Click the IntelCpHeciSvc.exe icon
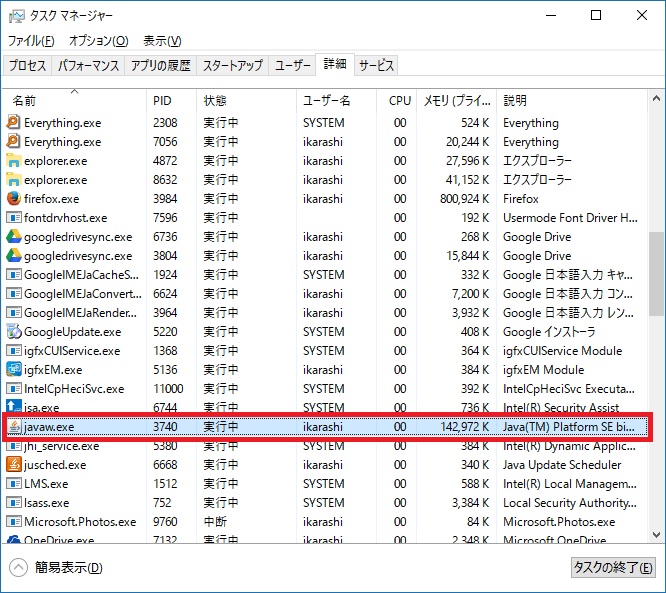This screenshot has width=666, height=593. [14, 389]
